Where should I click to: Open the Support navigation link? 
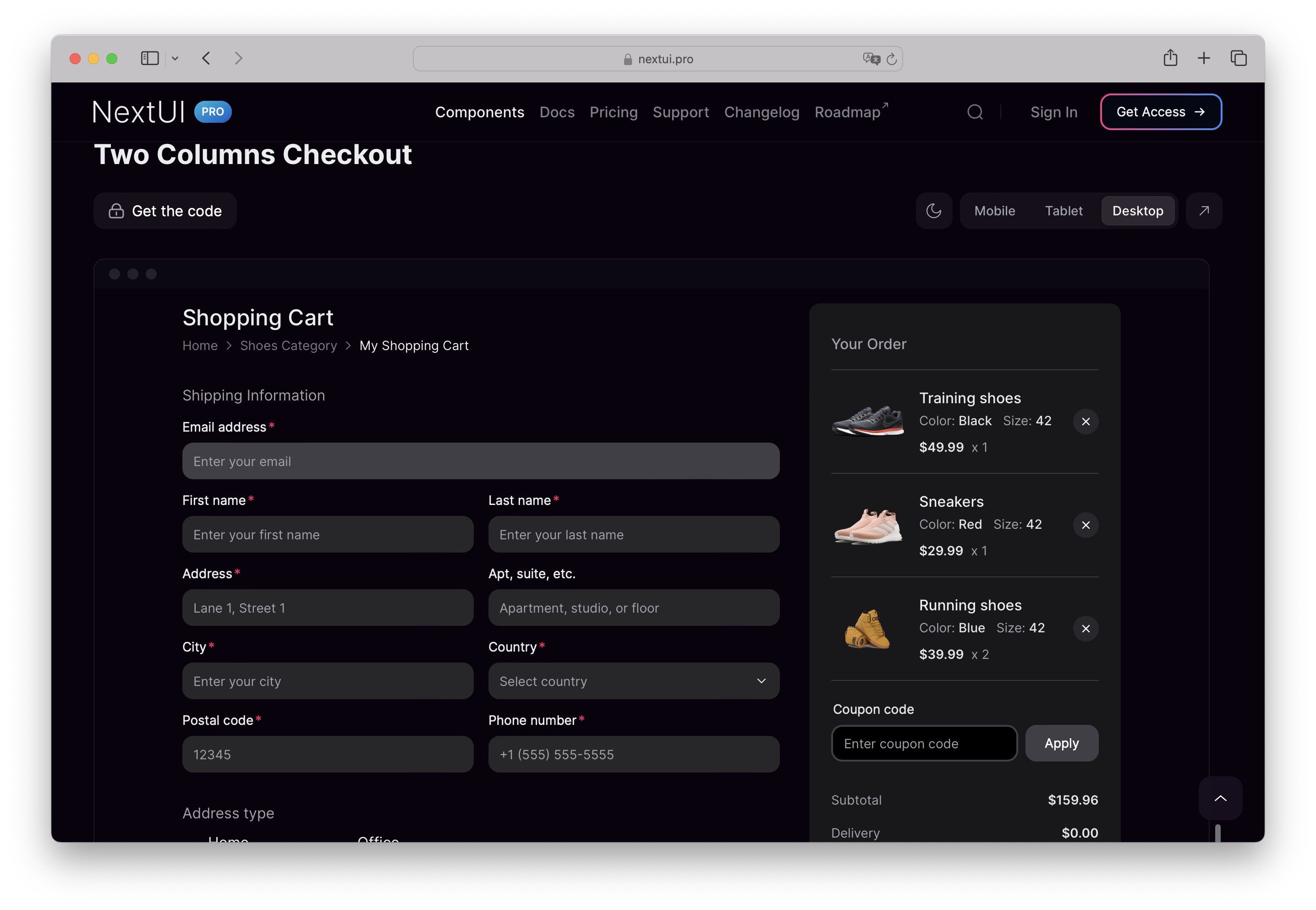click(x=681, y=112)
